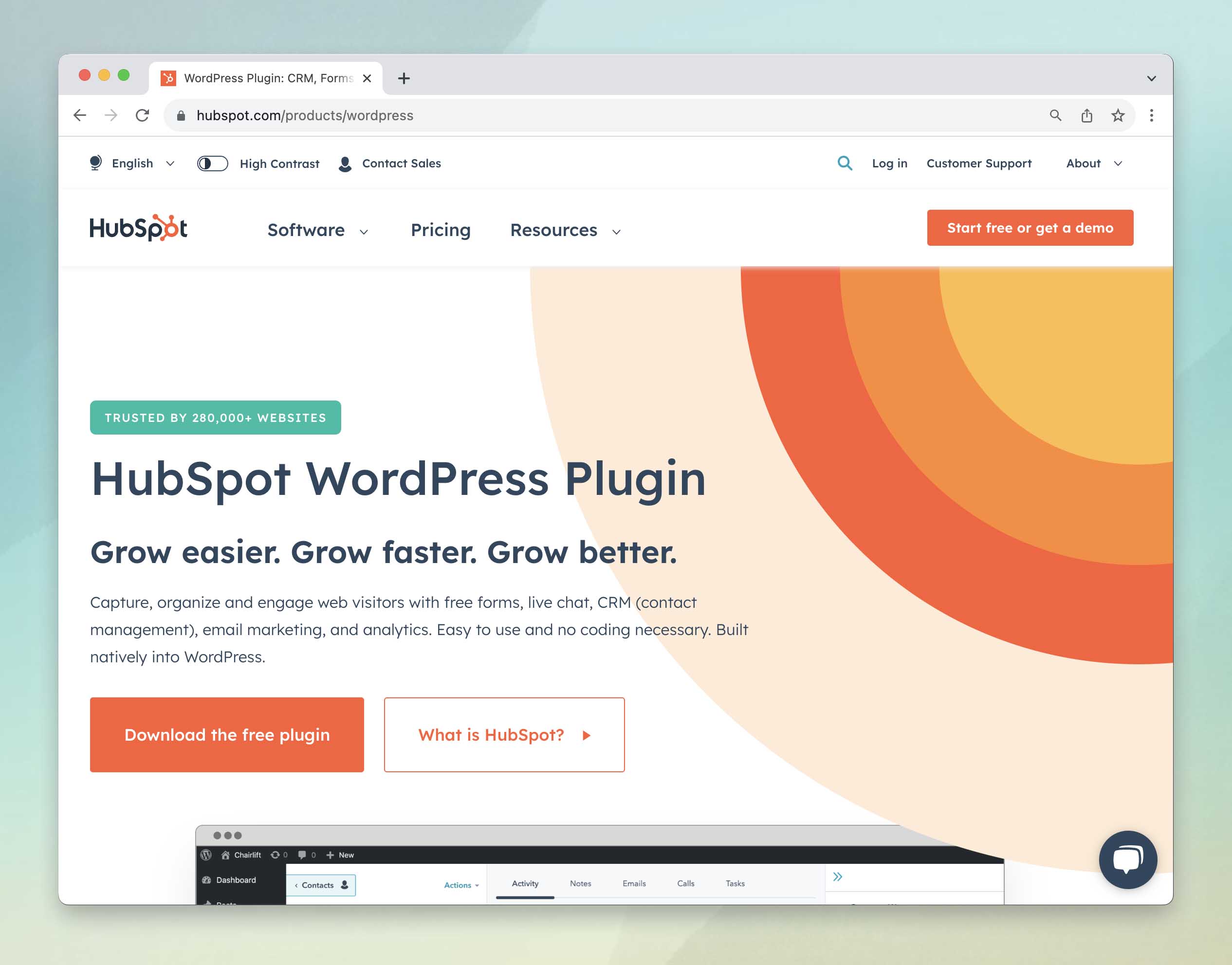Click the Trusted by 280,000+ websites badge
Screen dimensions: 1232x965
click(x=215, y=418)
